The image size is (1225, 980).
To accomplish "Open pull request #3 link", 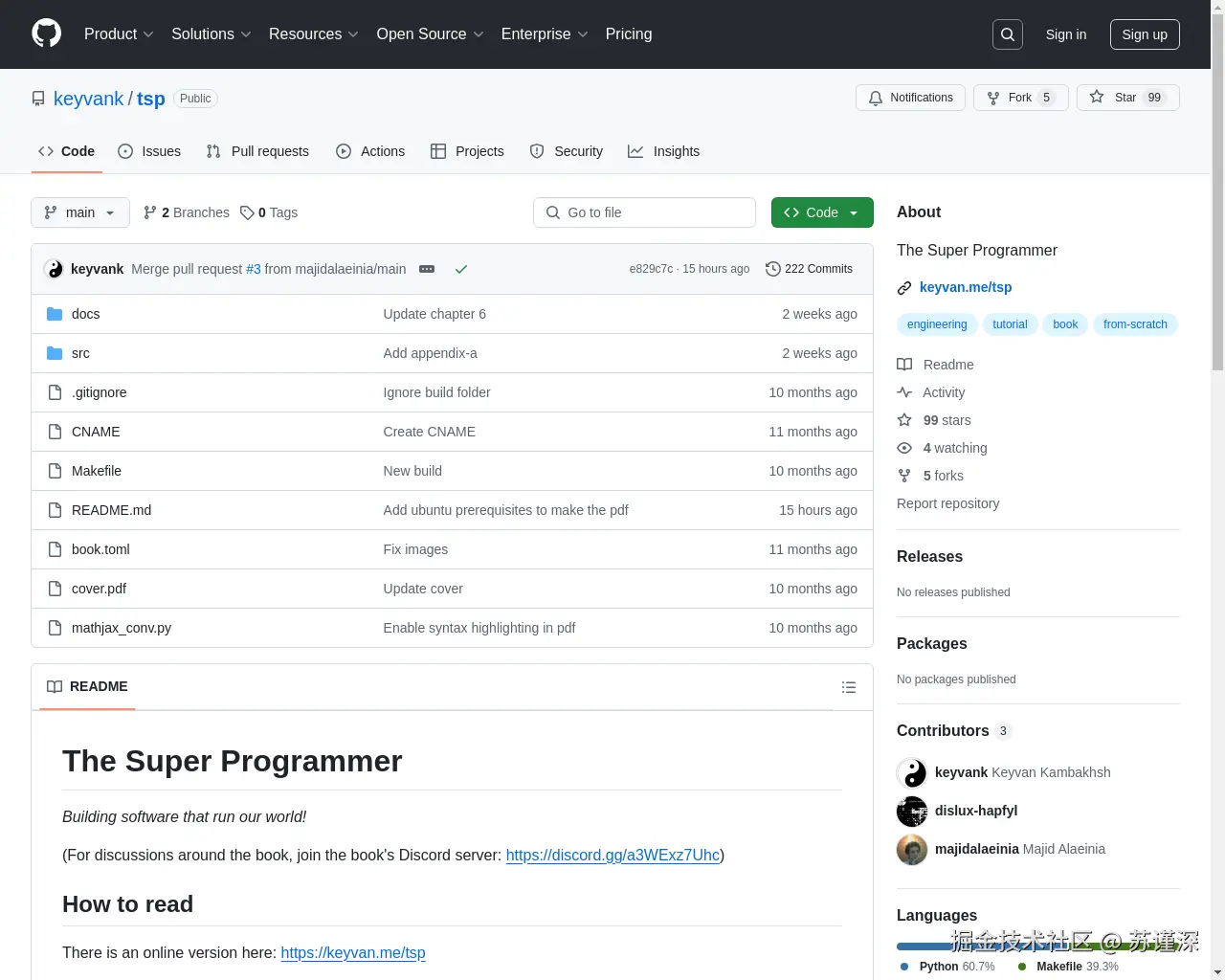I will [254, 269].
